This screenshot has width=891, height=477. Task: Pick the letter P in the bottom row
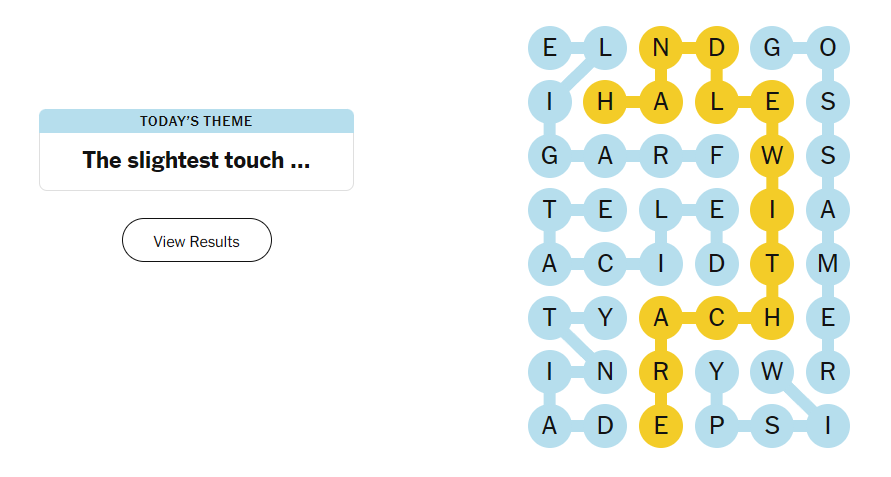click(716, 426)
